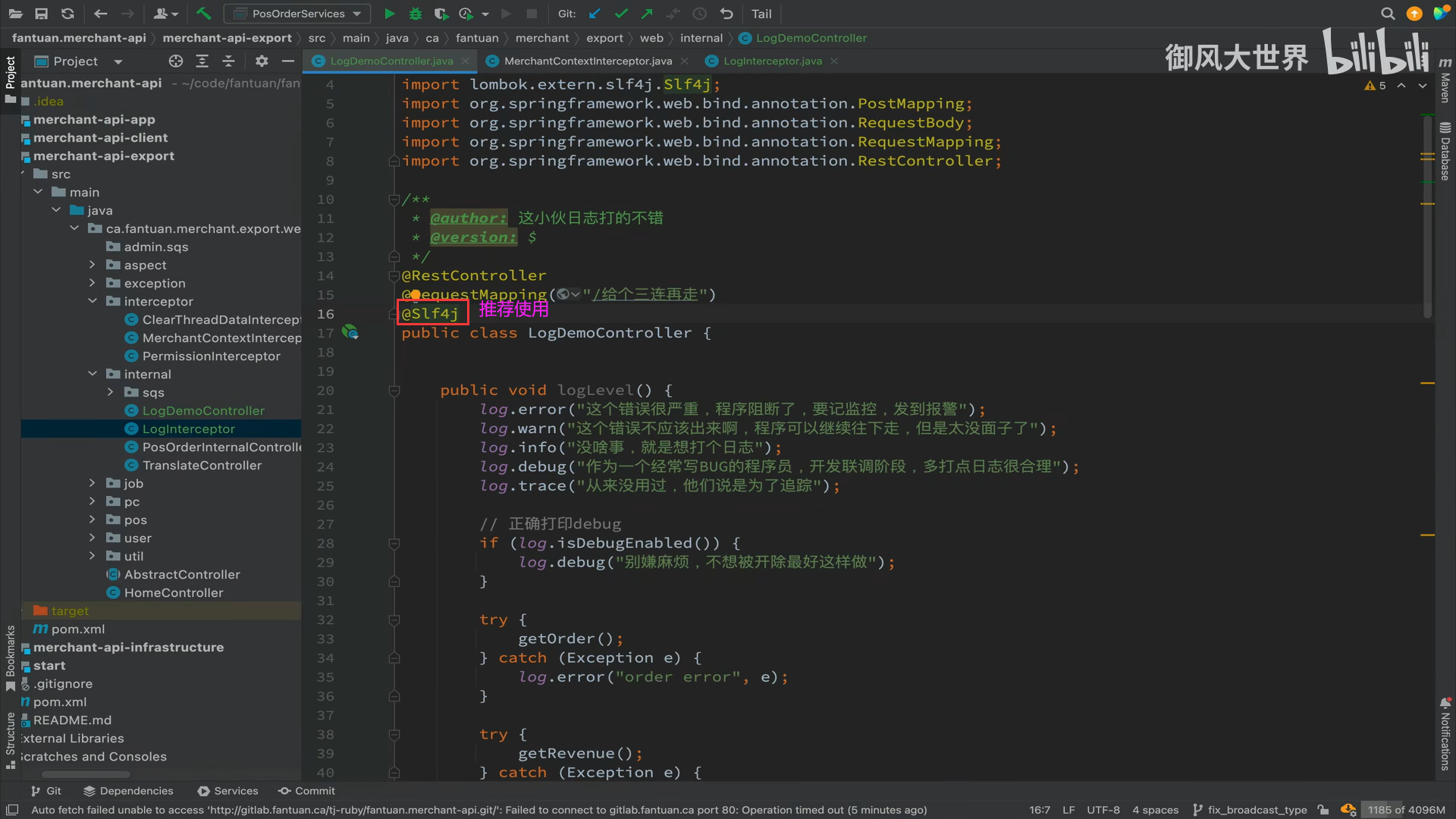The width and height of the screenshot is (1456, 819).
Task: Click the Reload/Synchronize icon in the toolbar
Action: 67,14
